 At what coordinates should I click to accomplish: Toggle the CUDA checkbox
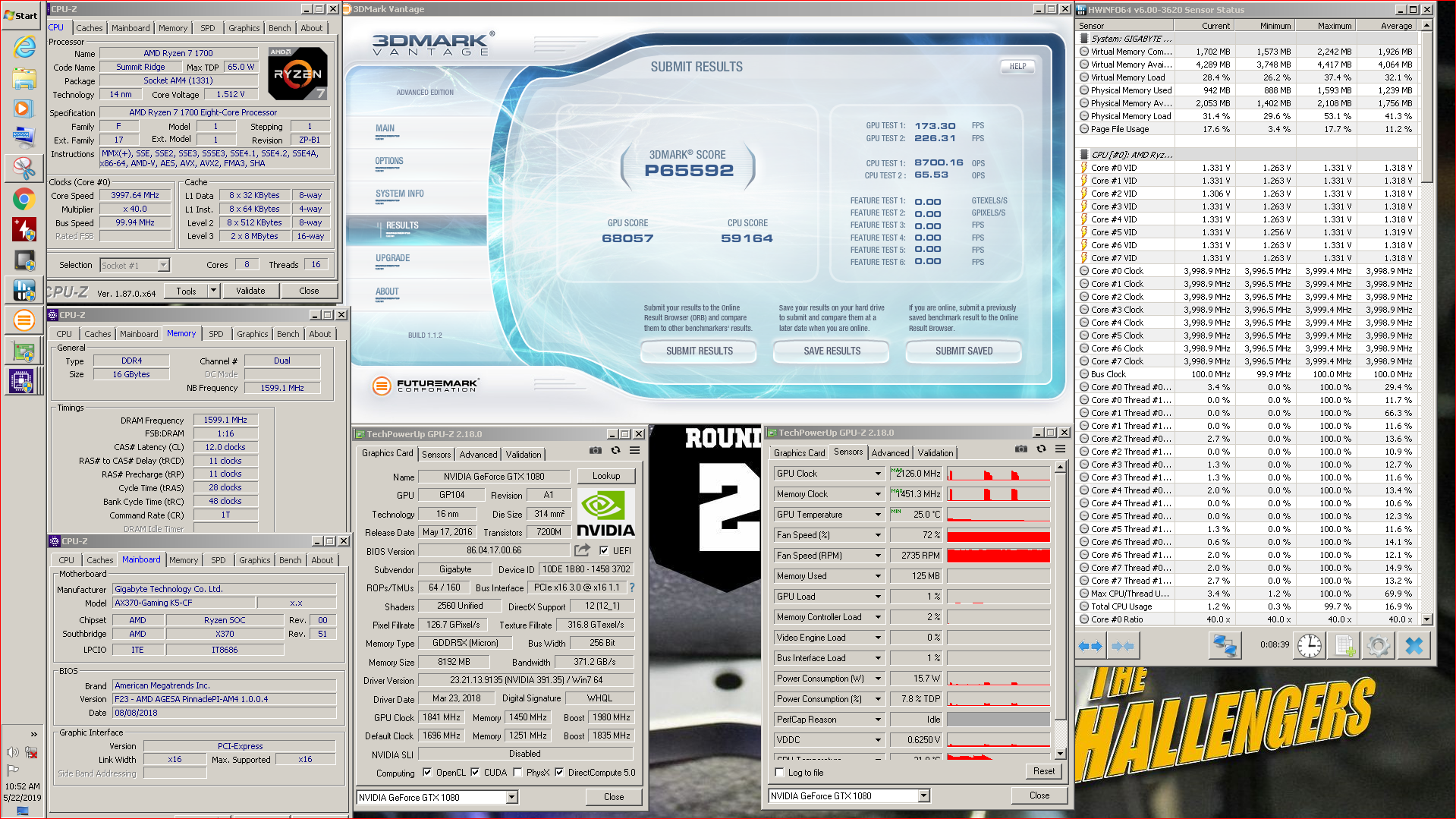[475, 773]
